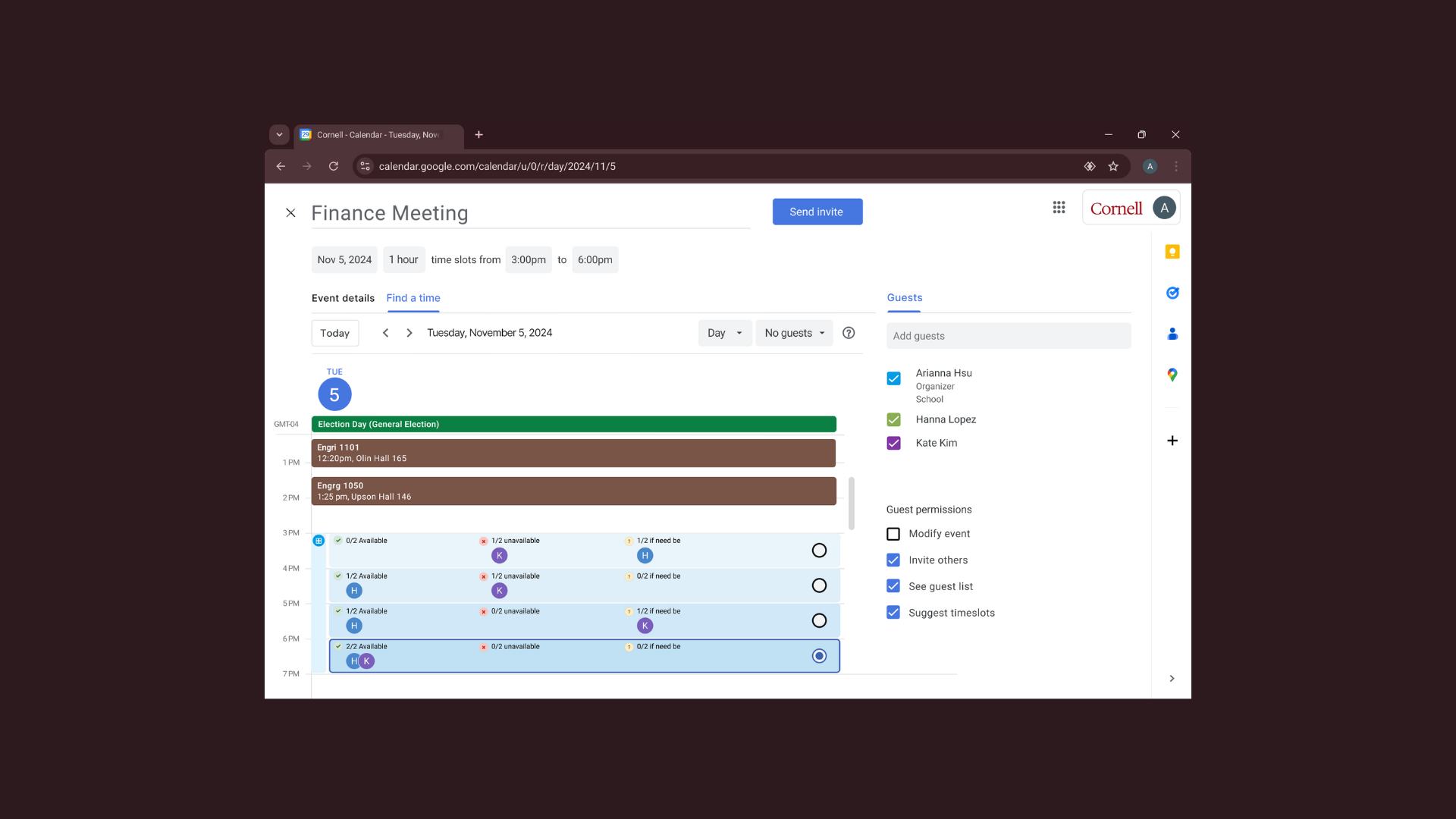Viewport: 1456px width, 819px height.
Task: Enable the Modify event permission
Action: [x=893, y=534]
